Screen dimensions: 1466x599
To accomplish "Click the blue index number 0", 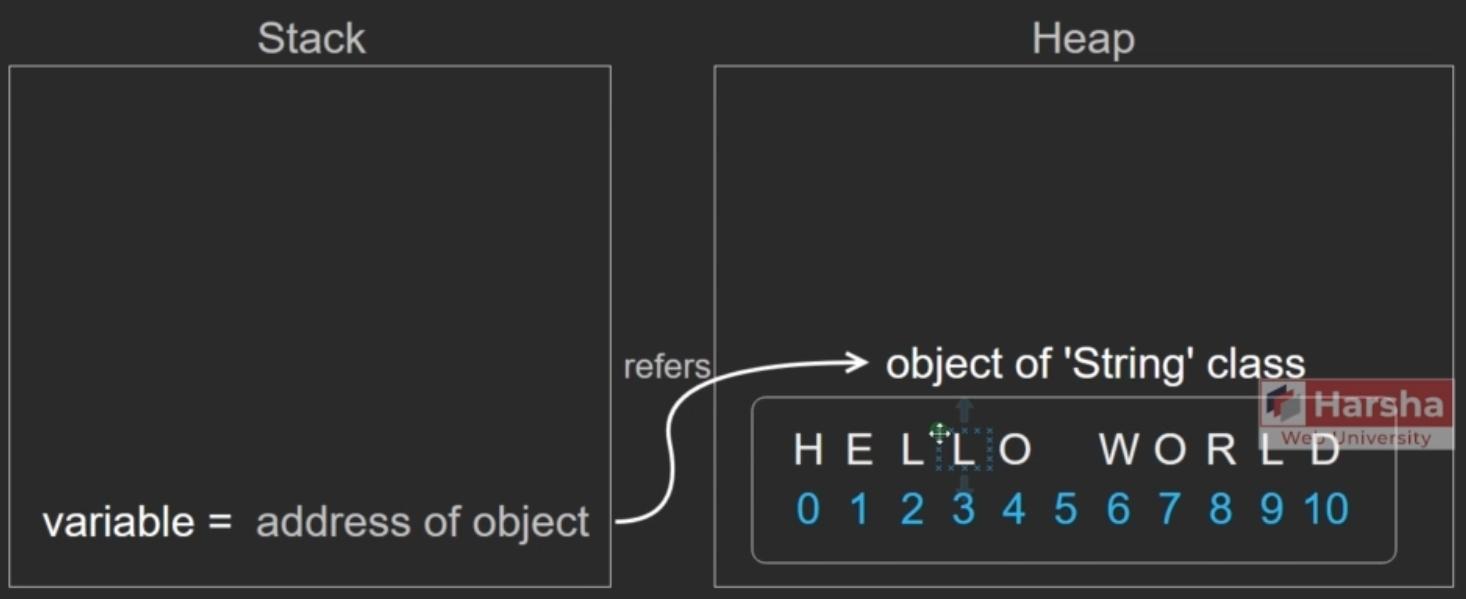I will 808,510.
